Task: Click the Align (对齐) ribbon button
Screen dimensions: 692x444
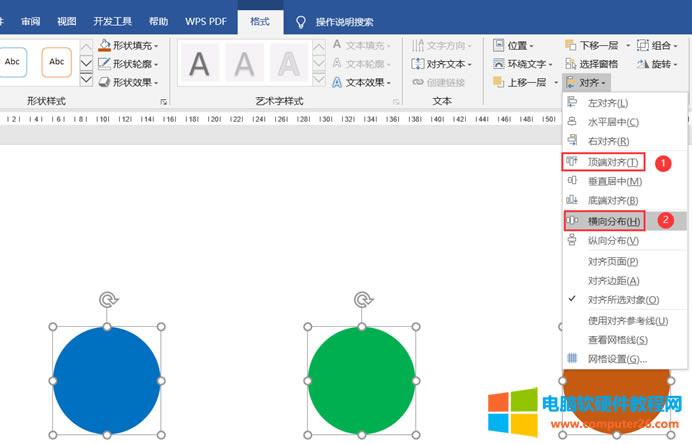Action: [586, 83]
